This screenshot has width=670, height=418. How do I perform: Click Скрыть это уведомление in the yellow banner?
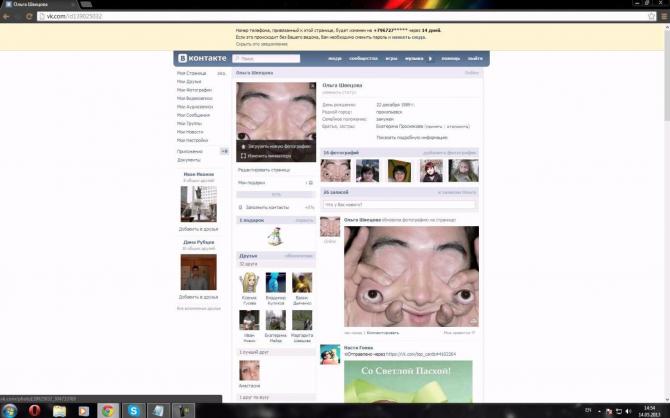coord(261,44)
